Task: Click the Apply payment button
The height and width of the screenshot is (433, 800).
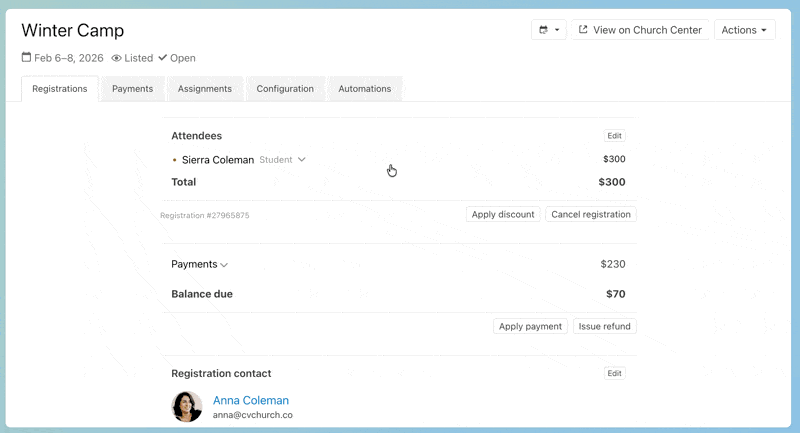Action: (530, 326)
